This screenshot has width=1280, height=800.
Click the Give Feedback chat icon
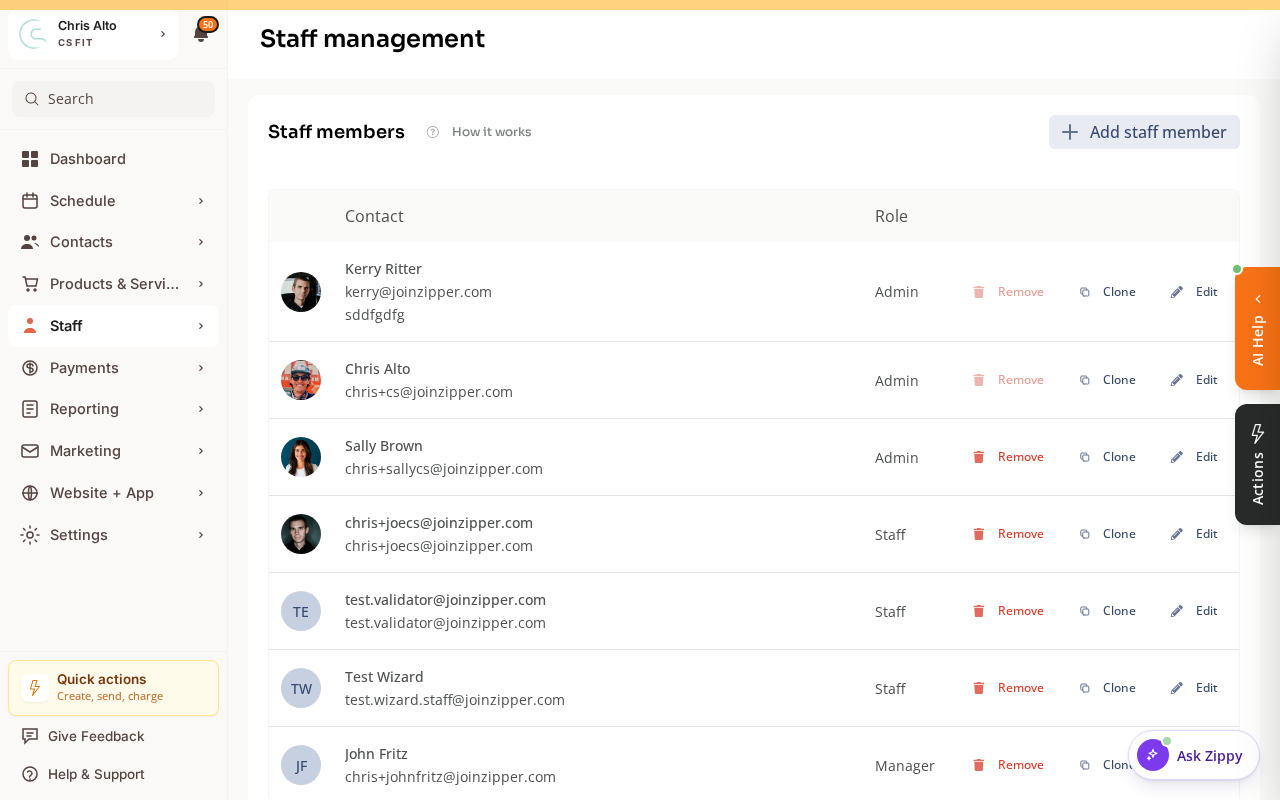[x=30, y=736]
